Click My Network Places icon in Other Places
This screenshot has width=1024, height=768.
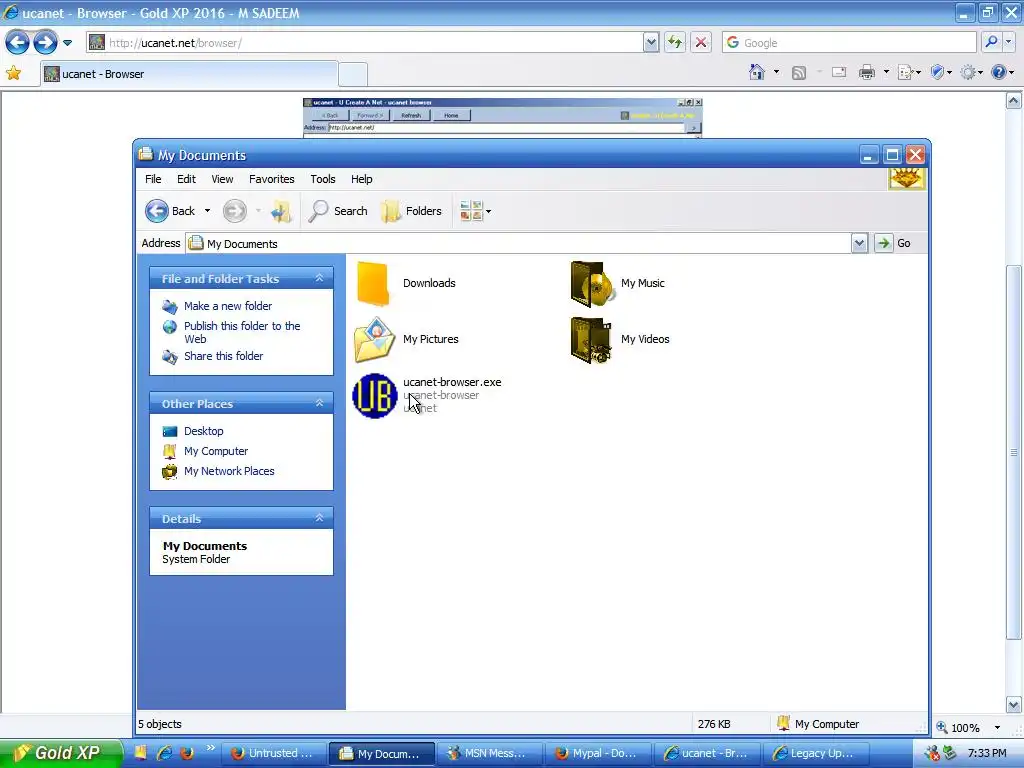coord(170,472)
